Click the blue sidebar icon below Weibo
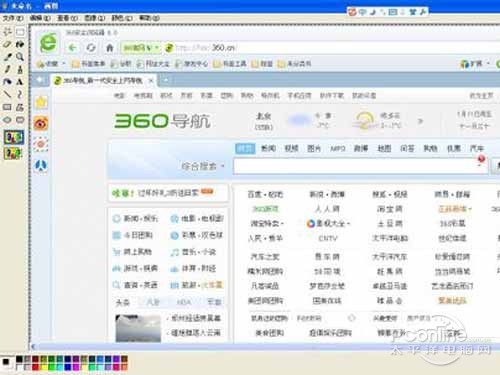The image size is (500, 375). [41, 166]
